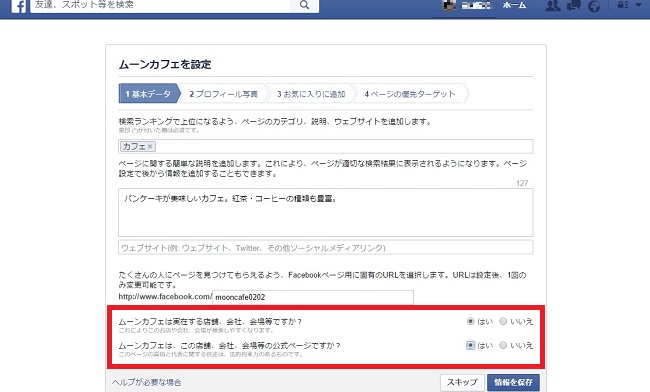Select the 2 プロフィール写真 step tab
The width and height of the screenshot is (650, 392).
(x=223, y=94)
